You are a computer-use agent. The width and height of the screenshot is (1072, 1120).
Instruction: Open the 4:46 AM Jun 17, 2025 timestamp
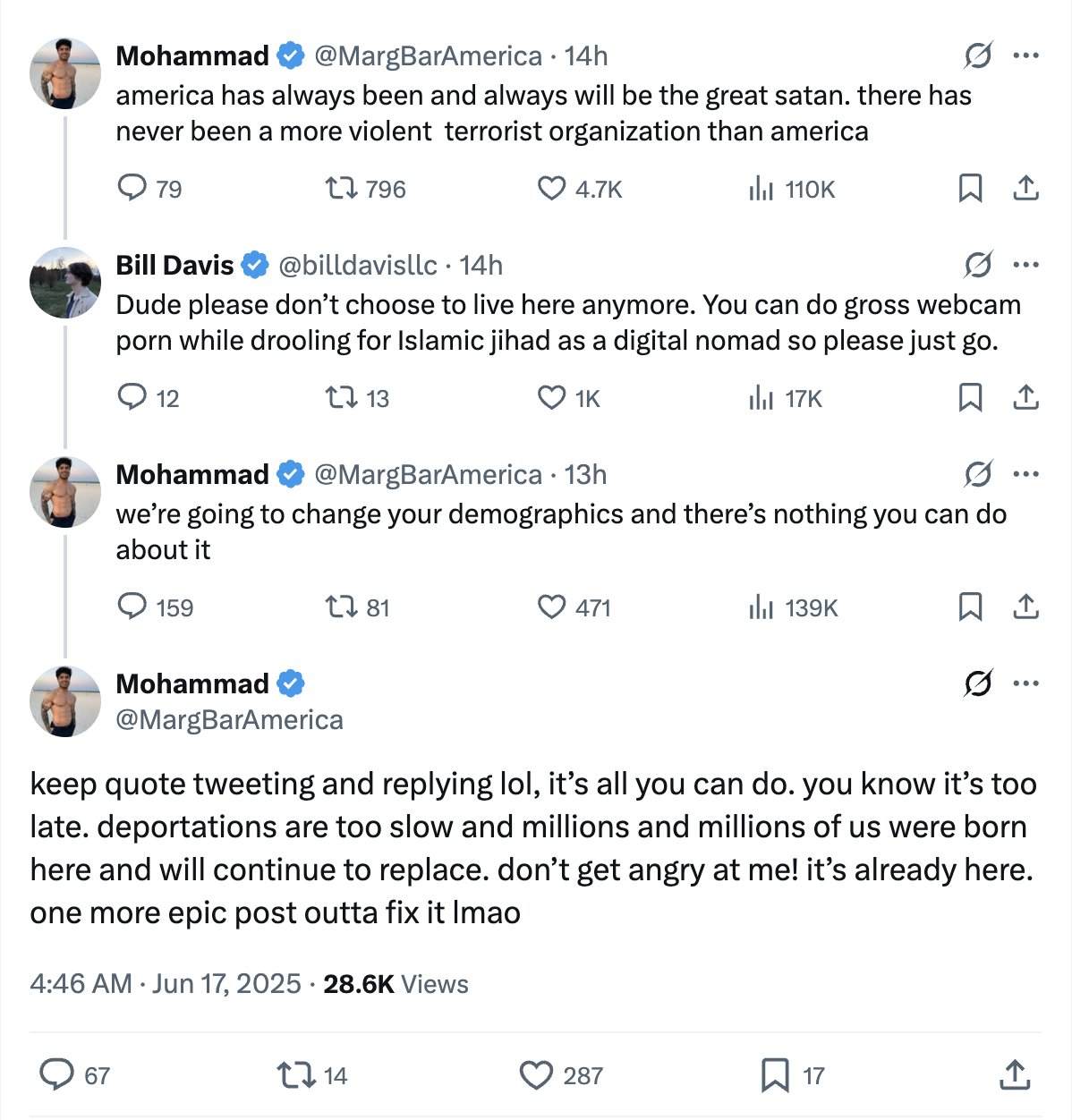coord(166,984)
